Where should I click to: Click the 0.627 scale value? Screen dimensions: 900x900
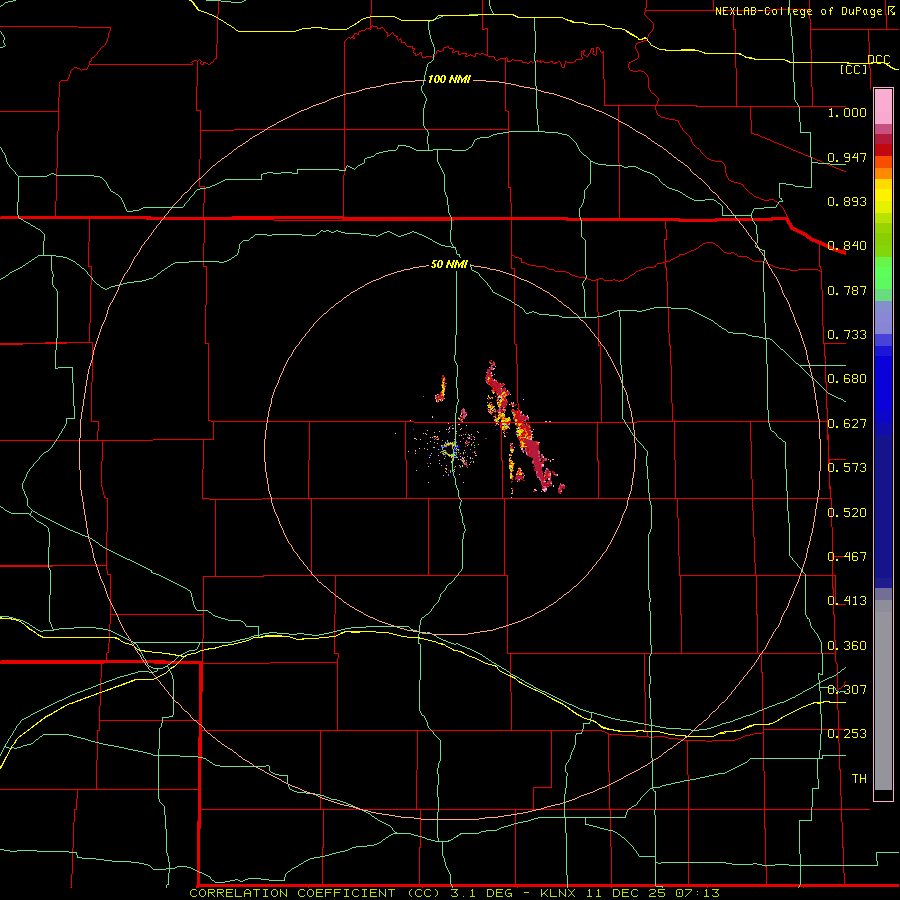[x=847, y=424]
